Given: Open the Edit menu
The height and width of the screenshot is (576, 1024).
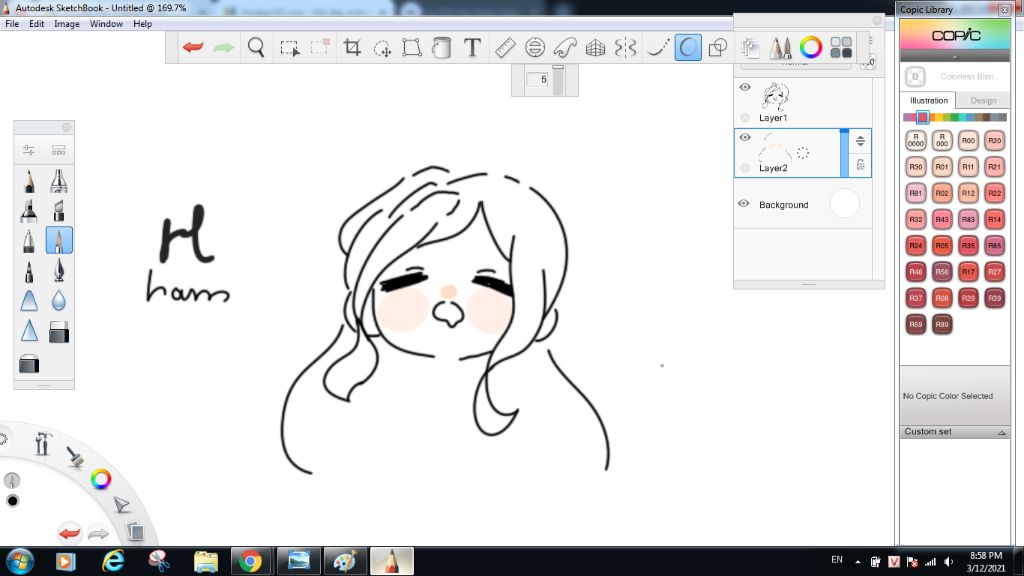Looking at the screenshot, I should pos(37,24).
